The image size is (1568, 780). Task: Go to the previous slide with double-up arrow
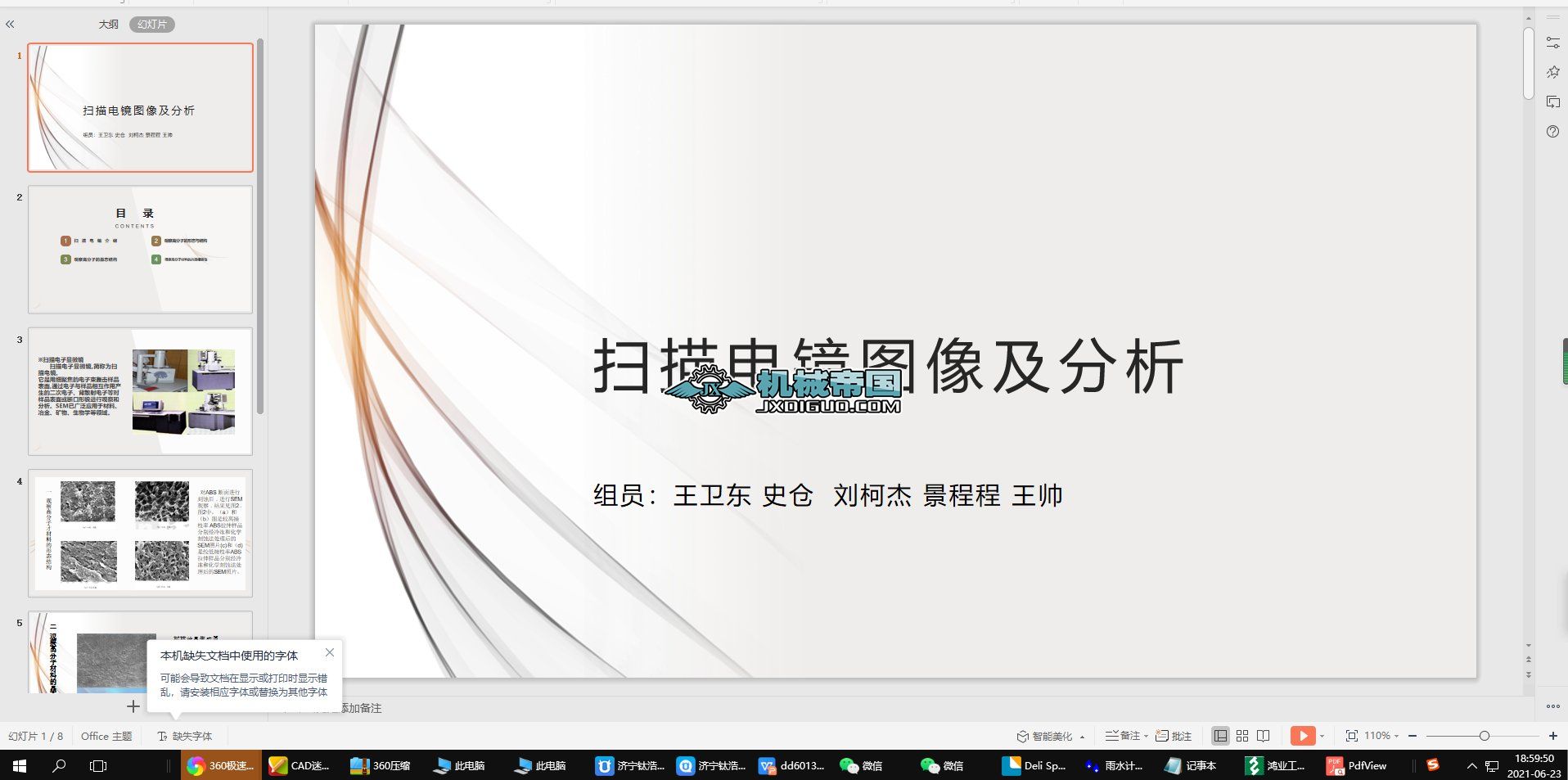pos(1528,659)
